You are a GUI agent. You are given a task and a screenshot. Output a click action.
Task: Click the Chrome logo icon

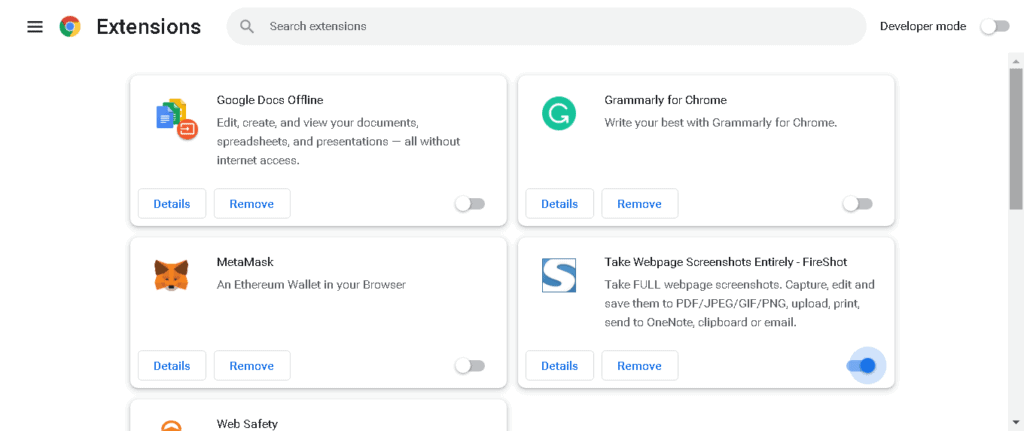70,26
